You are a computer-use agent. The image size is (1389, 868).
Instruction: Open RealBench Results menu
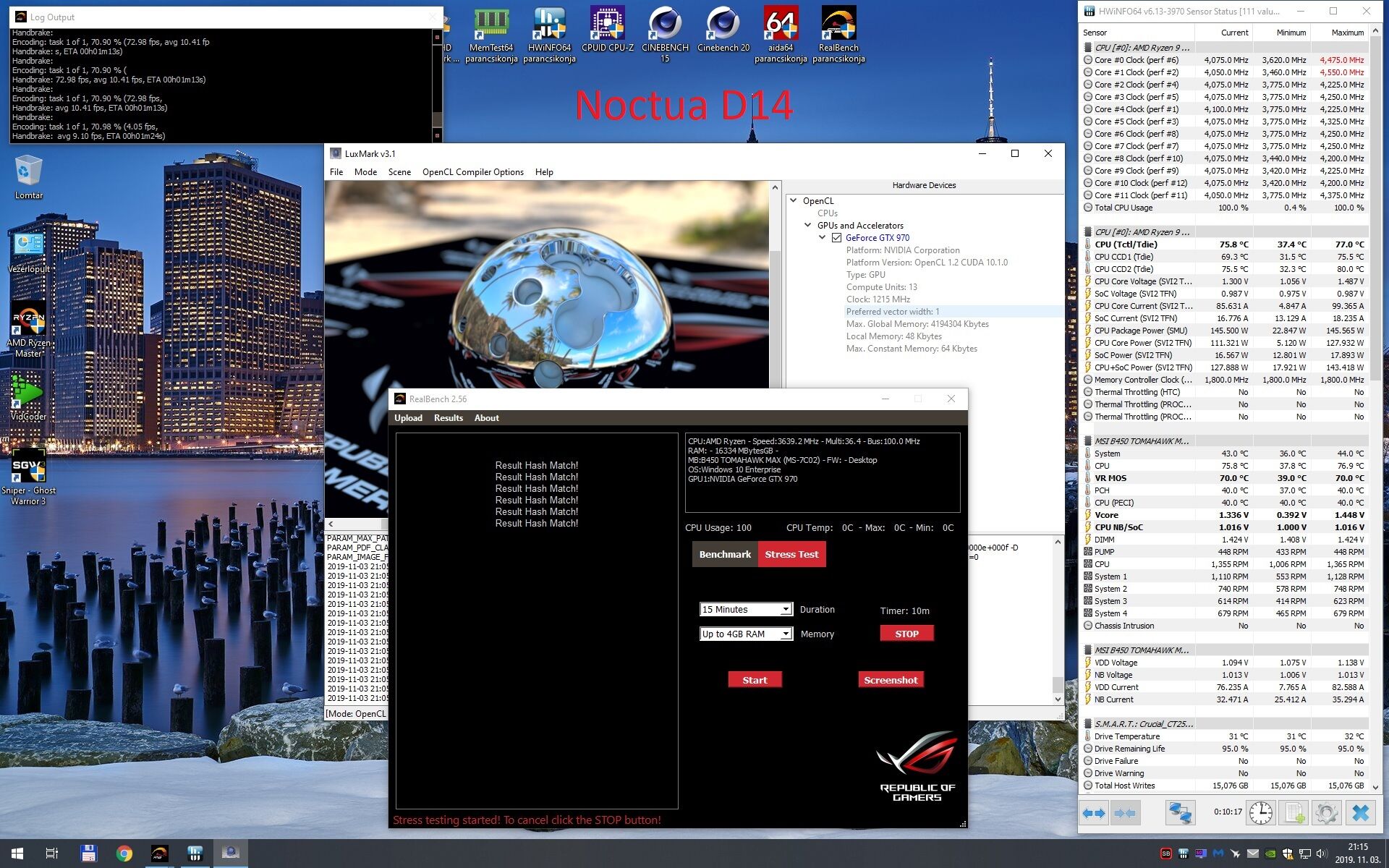449,418
